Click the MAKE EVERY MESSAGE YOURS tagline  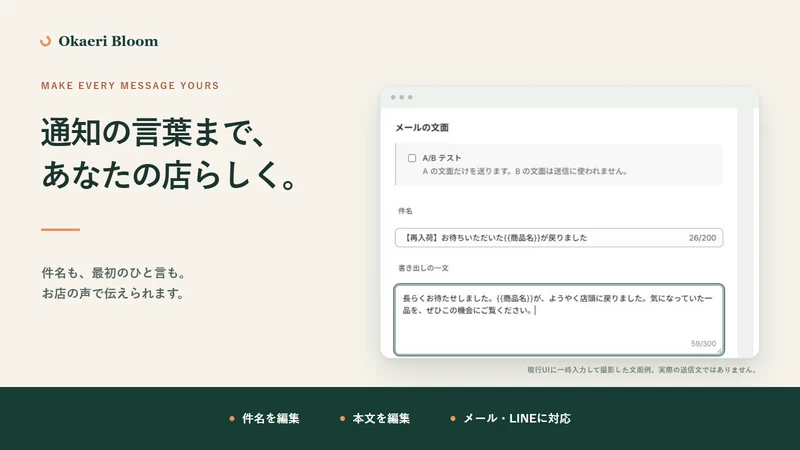(130, 86)
